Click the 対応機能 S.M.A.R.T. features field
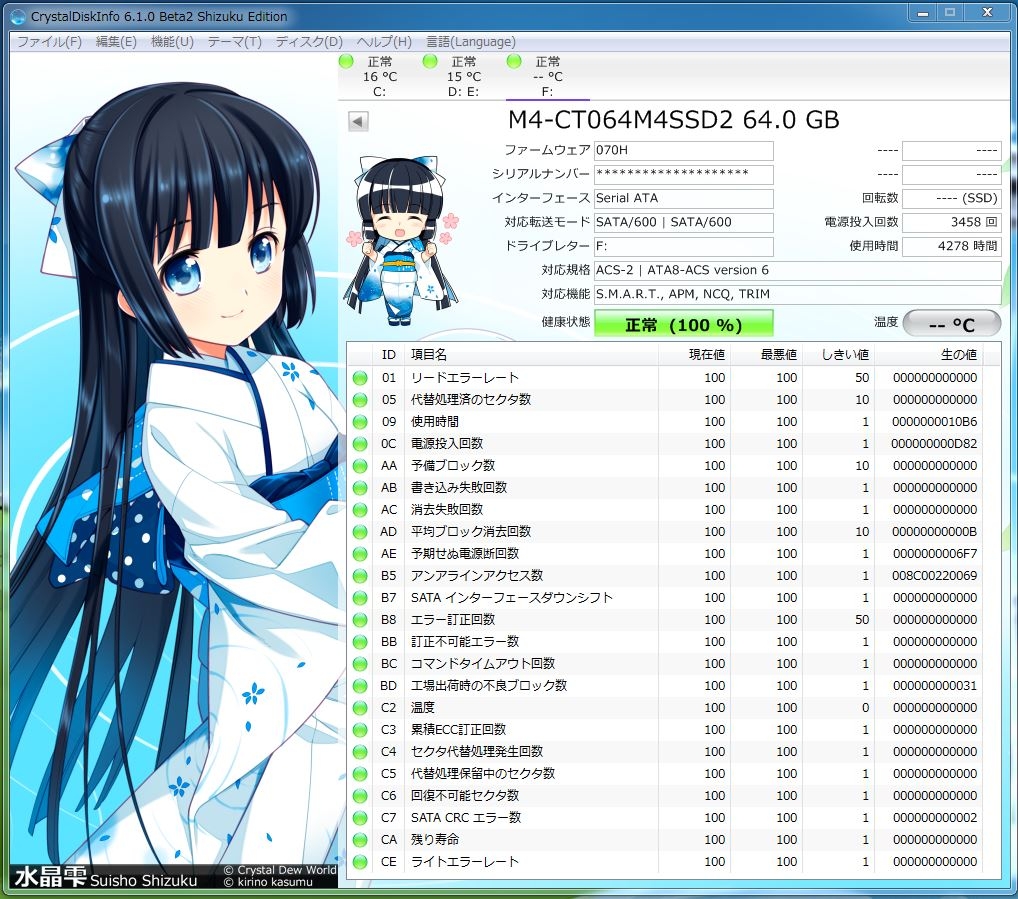Screen dimensions: 1018x899 (x=797, y=295)
